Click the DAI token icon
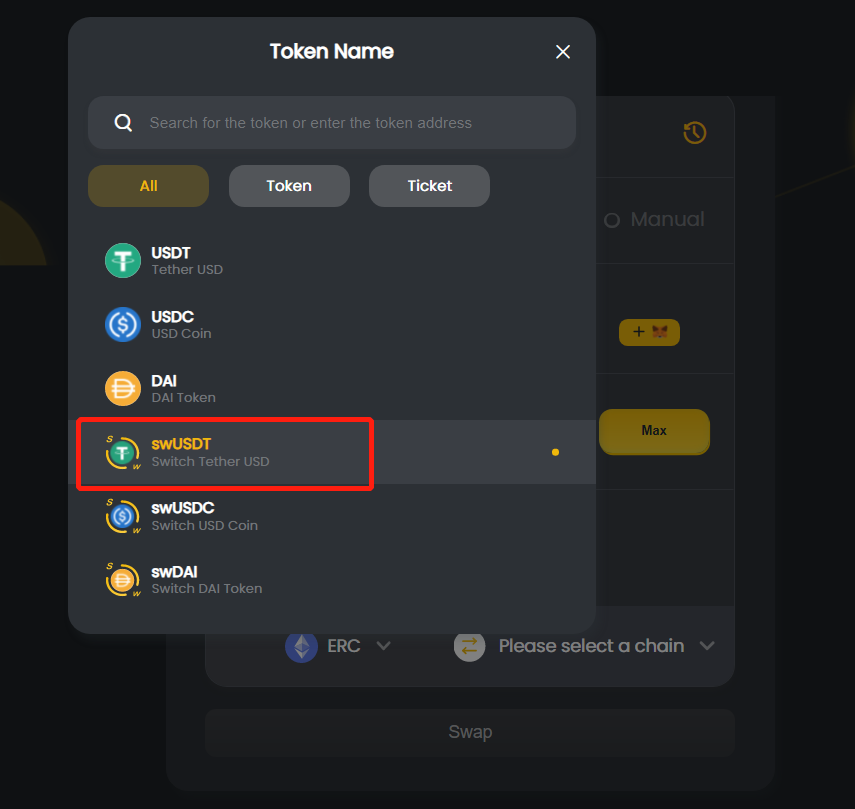This screenshot has height=809, width=855. (x=123, y=389)
